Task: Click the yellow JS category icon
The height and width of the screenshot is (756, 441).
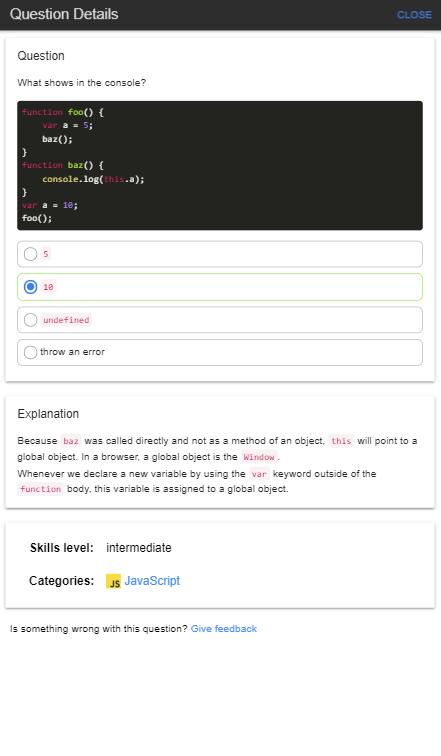Action: point(113,581)
